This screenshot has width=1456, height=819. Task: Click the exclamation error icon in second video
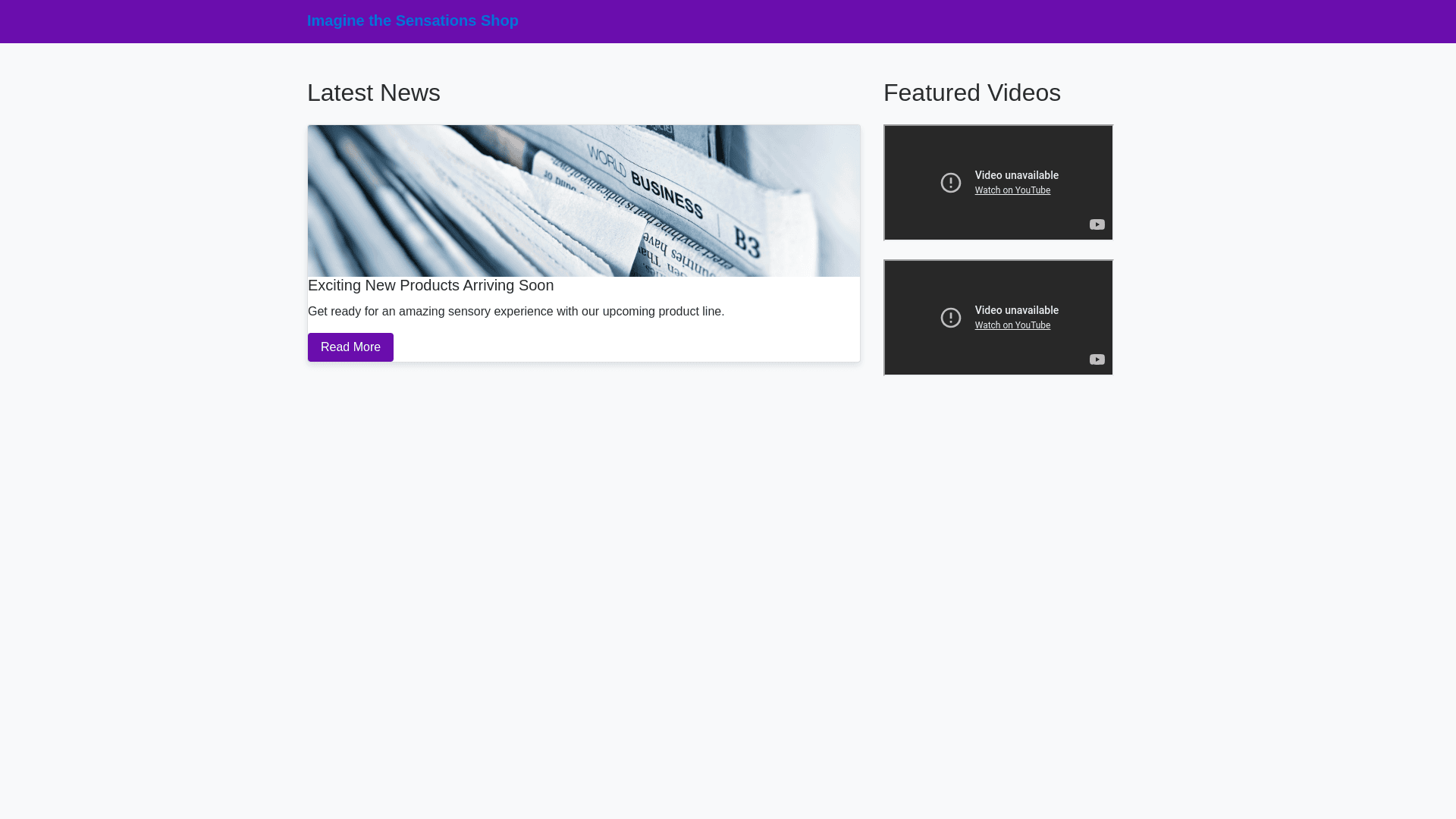point(950,318)
